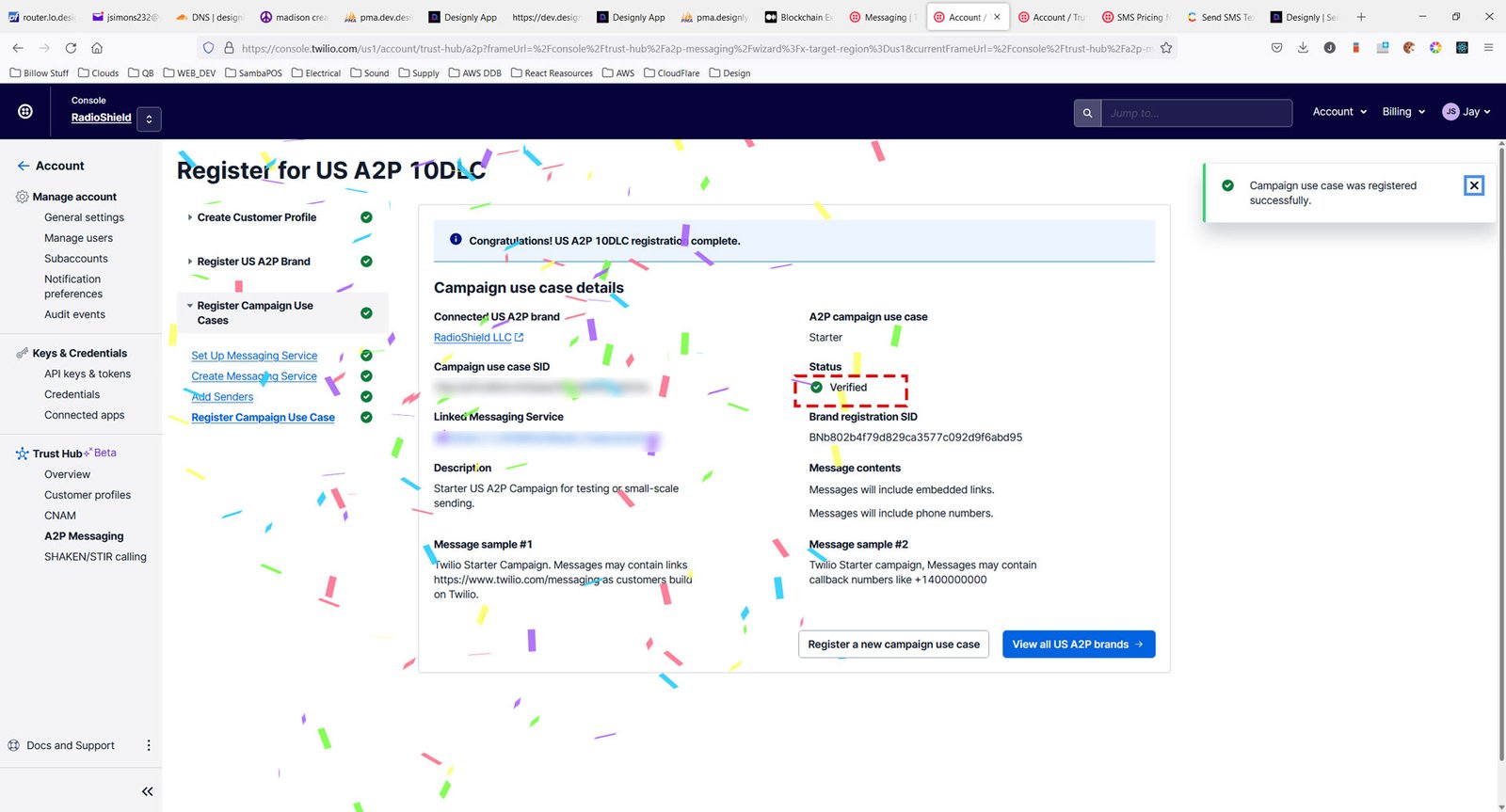Switch to the Blockchain browser tab
1506x812 pixels.
[x=798, y=17]
